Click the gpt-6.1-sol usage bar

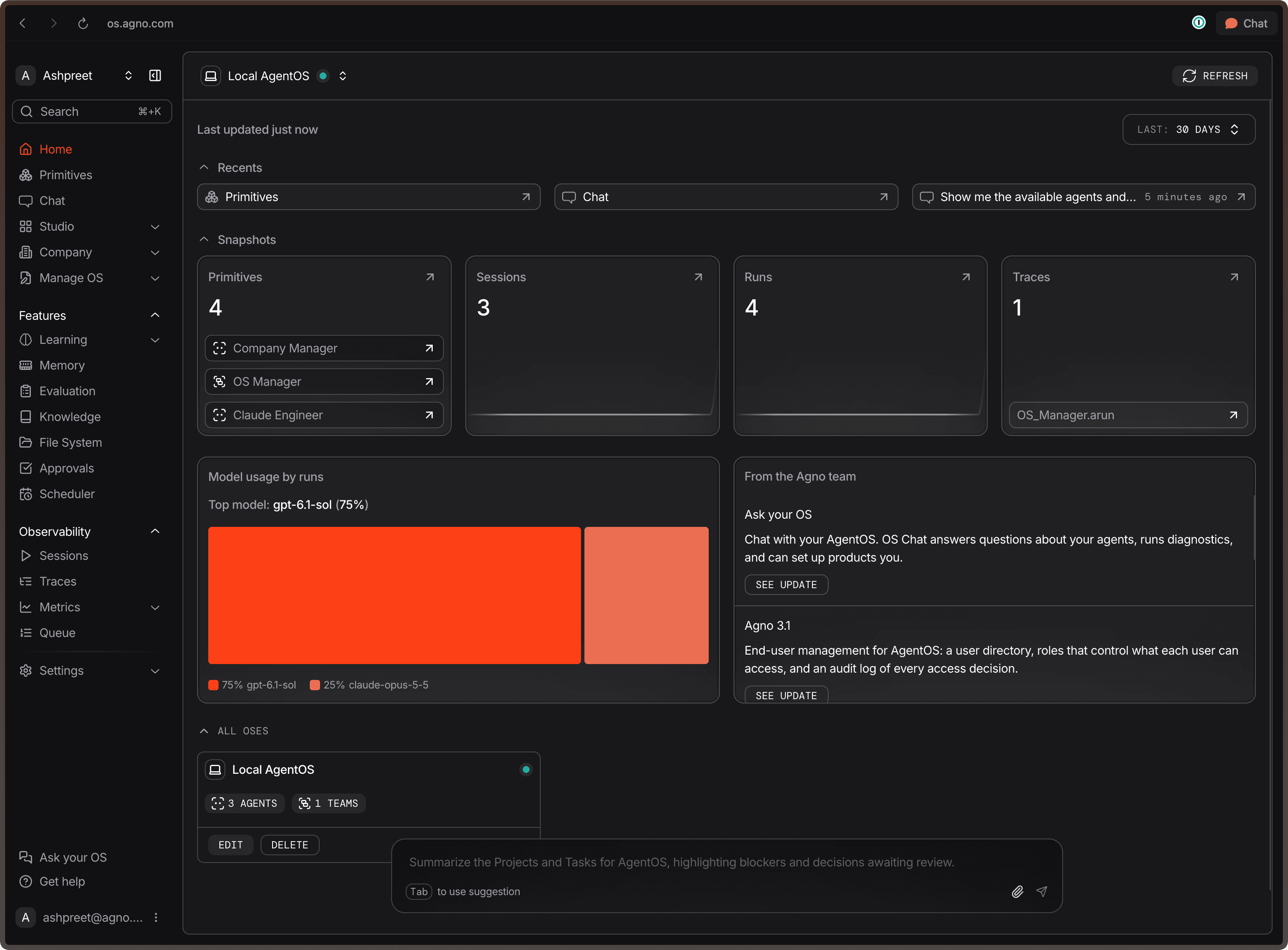(x=394, y=595)
